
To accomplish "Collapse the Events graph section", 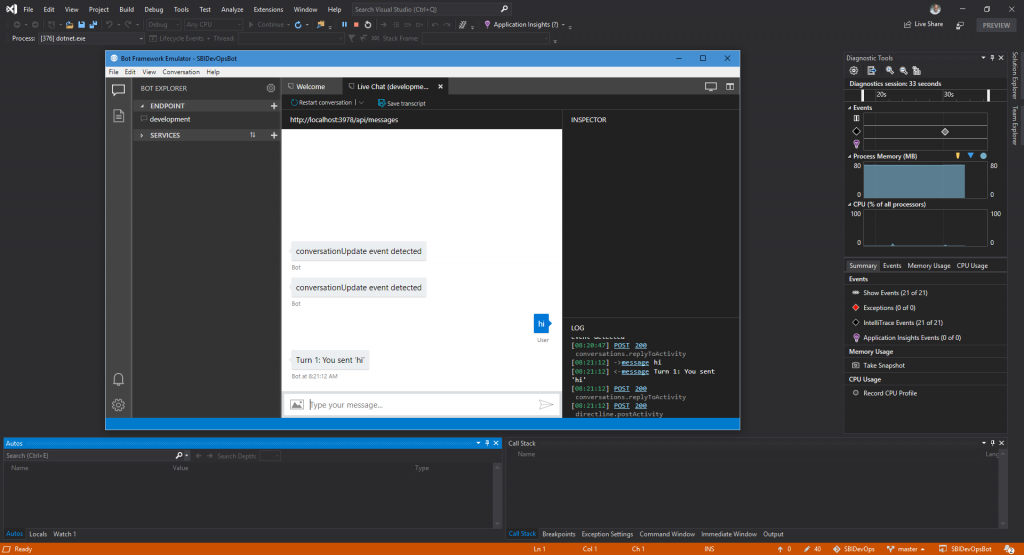I will tap(850, 108).
